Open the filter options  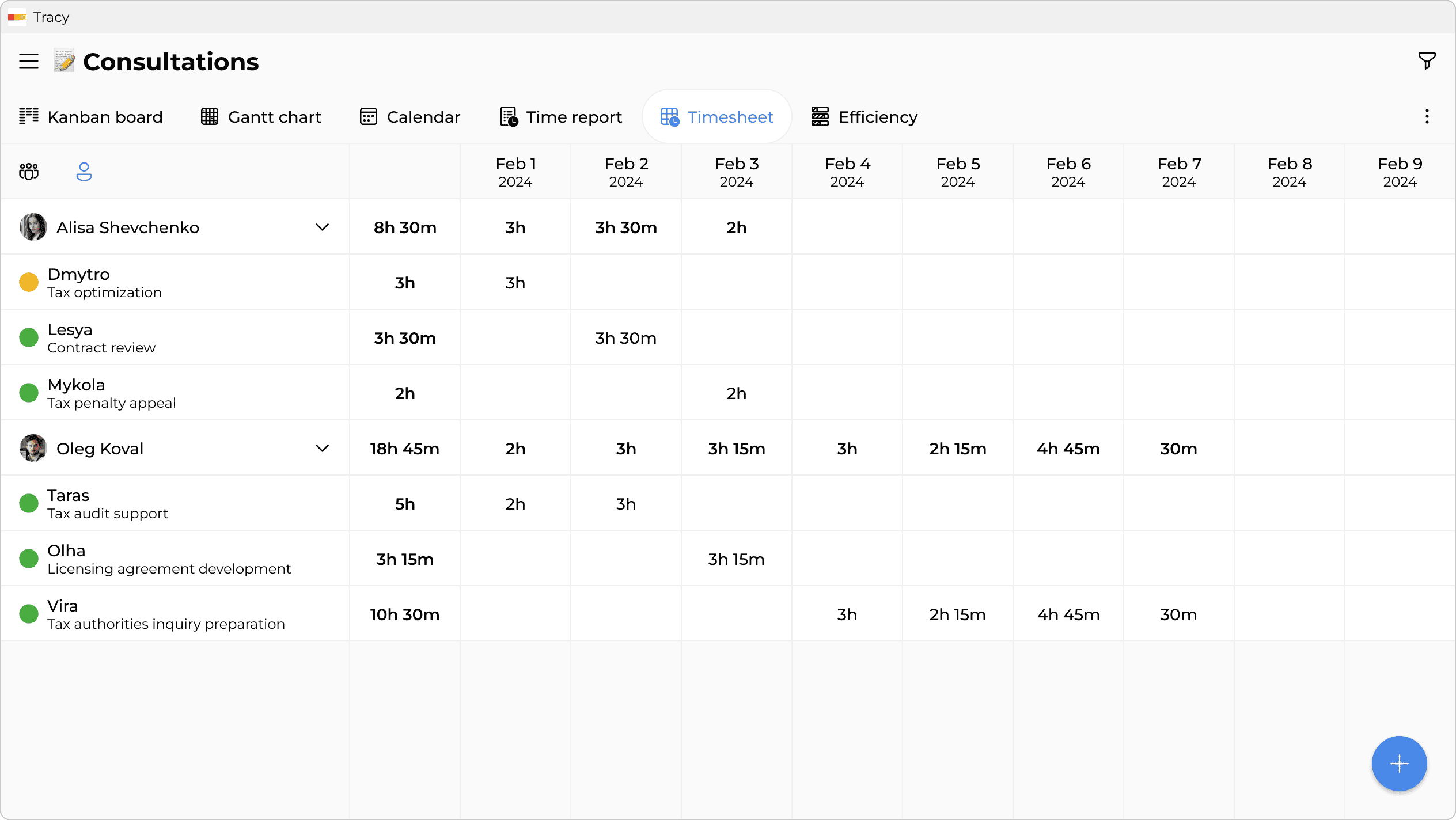coord(1427,60)
